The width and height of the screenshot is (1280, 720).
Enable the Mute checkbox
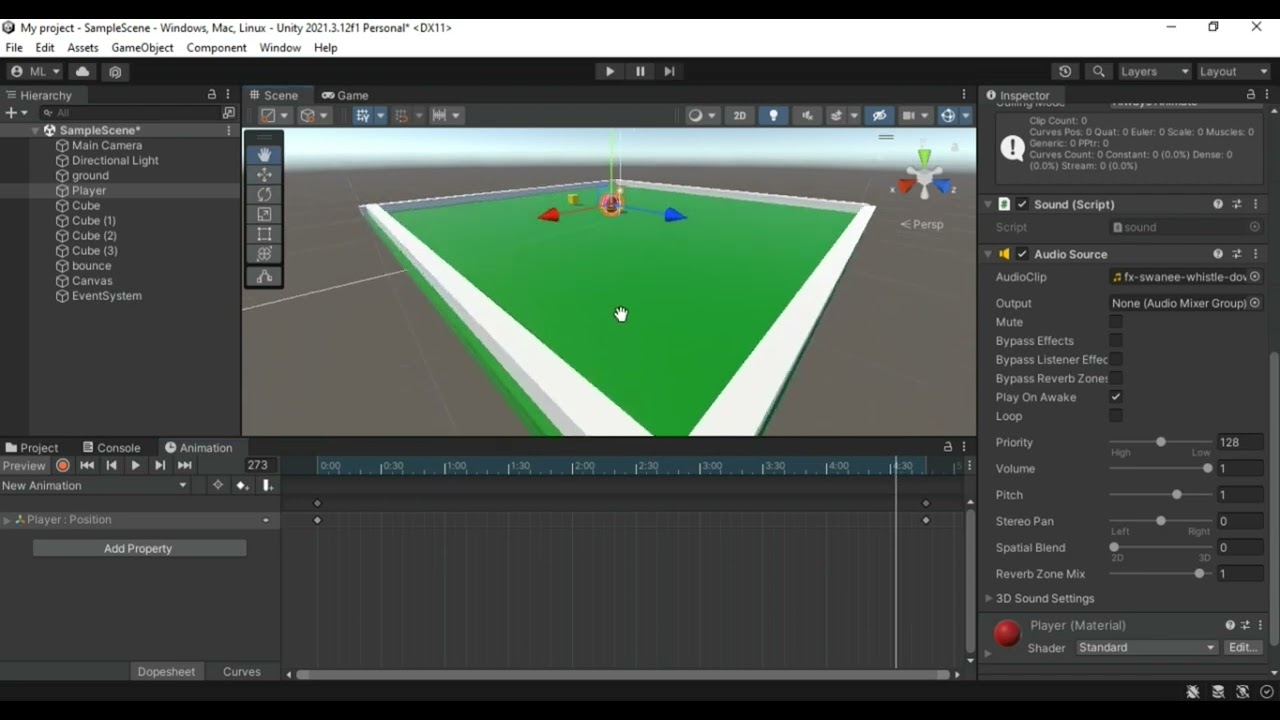click(1116, 322)
